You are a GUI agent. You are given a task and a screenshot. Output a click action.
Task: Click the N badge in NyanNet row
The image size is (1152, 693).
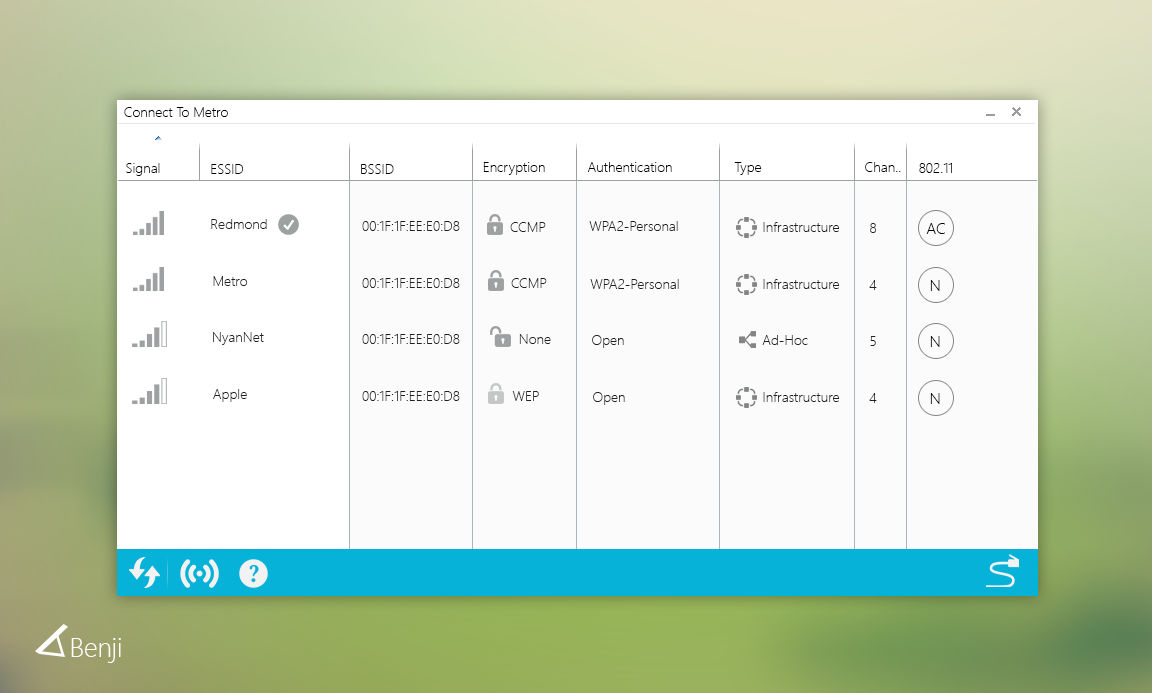[936, 341]
